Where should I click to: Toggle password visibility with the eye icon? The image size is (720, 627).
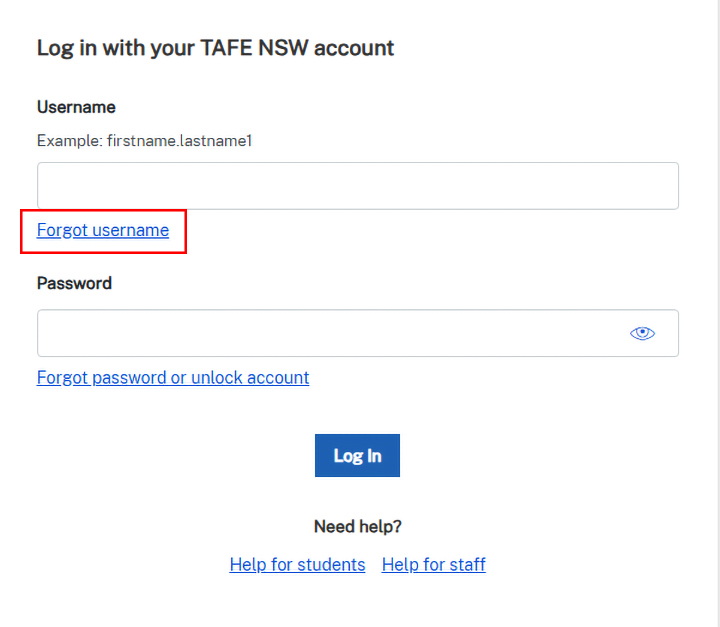click(x=642, y=333)
